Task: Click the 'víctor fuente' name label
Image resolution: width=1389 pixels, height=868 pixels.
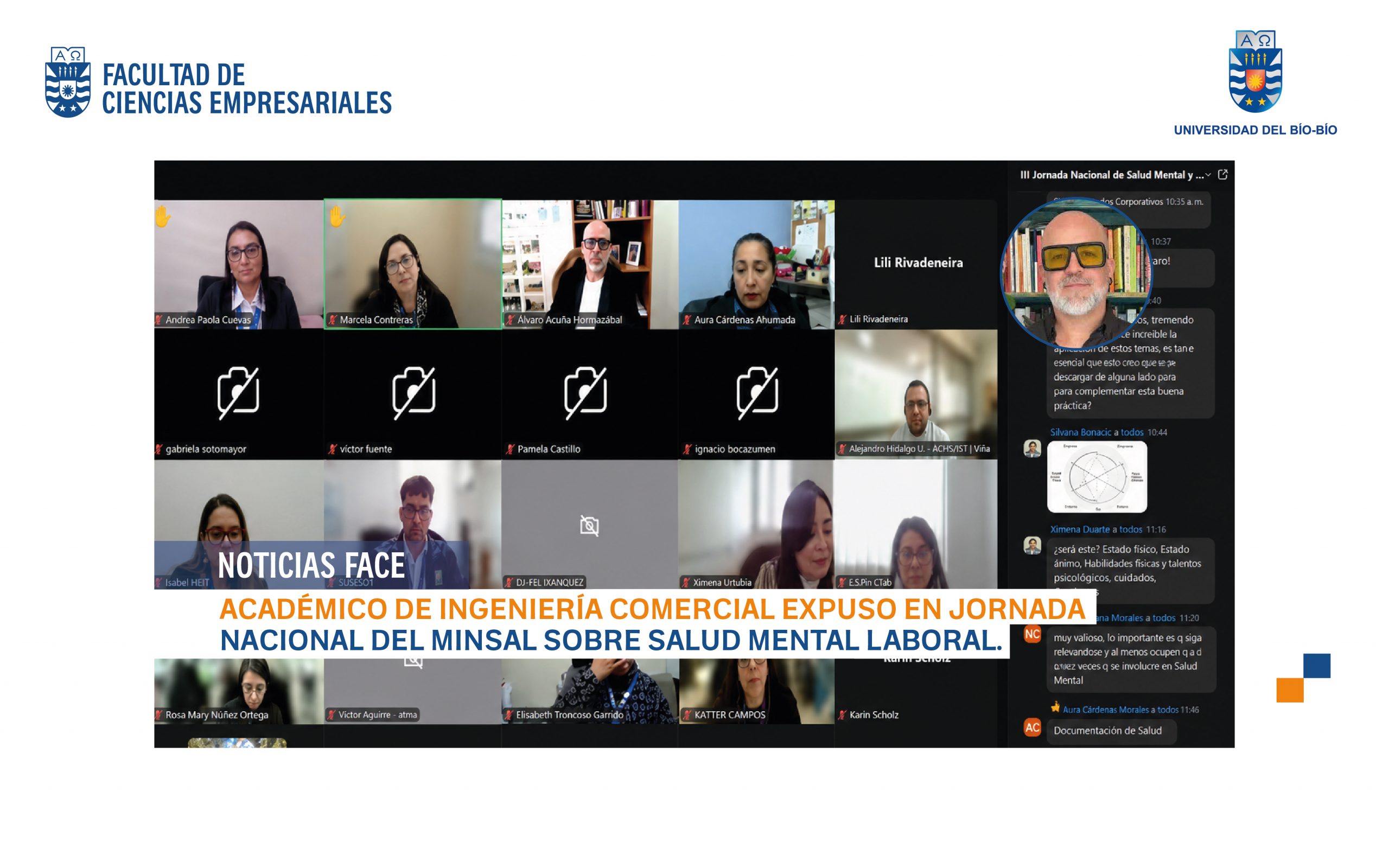Action: pyautogui.click(x=366, y=449)
